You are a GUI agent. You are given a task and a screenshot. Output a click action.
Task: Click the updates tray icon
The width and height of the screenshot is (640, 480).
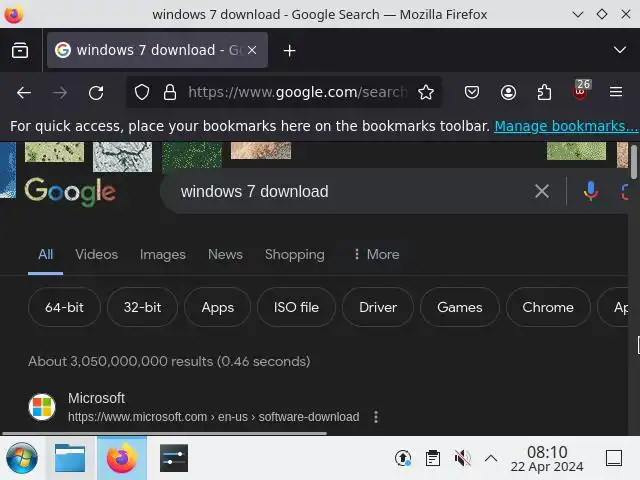[x=403, y=458]
